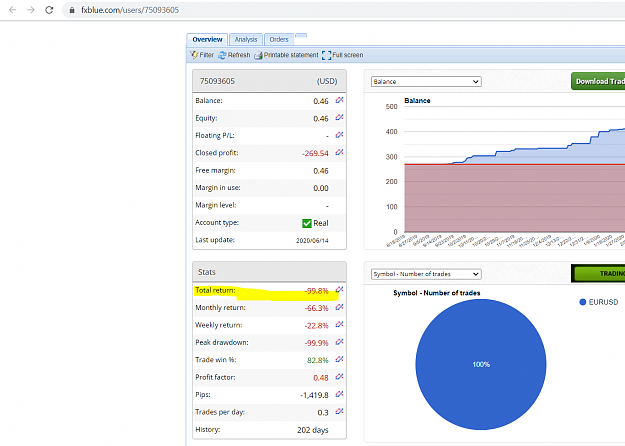Reload the page in browser
The image size is (625, 446).
tap(49, 10)
